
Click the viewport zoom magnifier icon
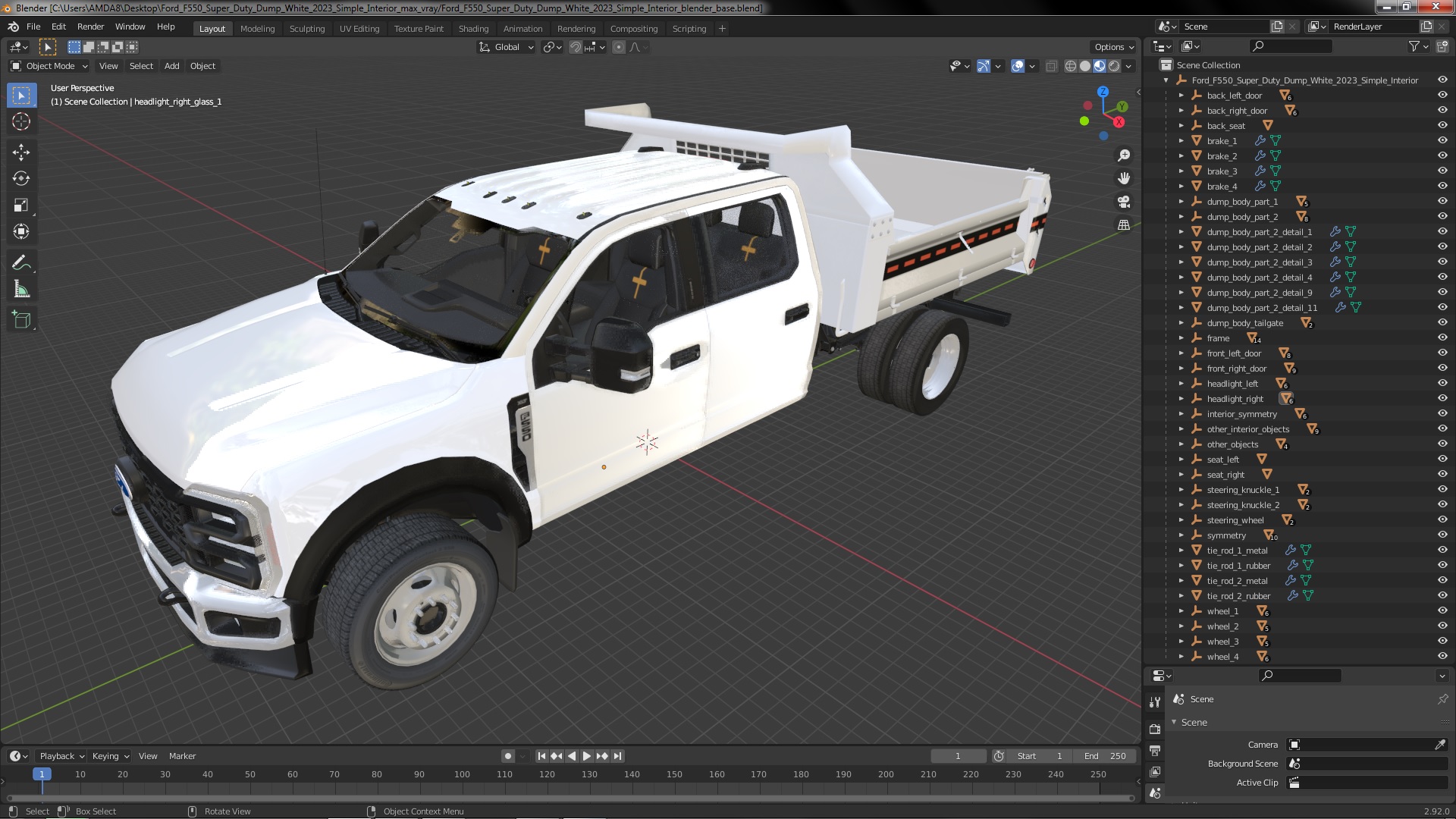1124,155
